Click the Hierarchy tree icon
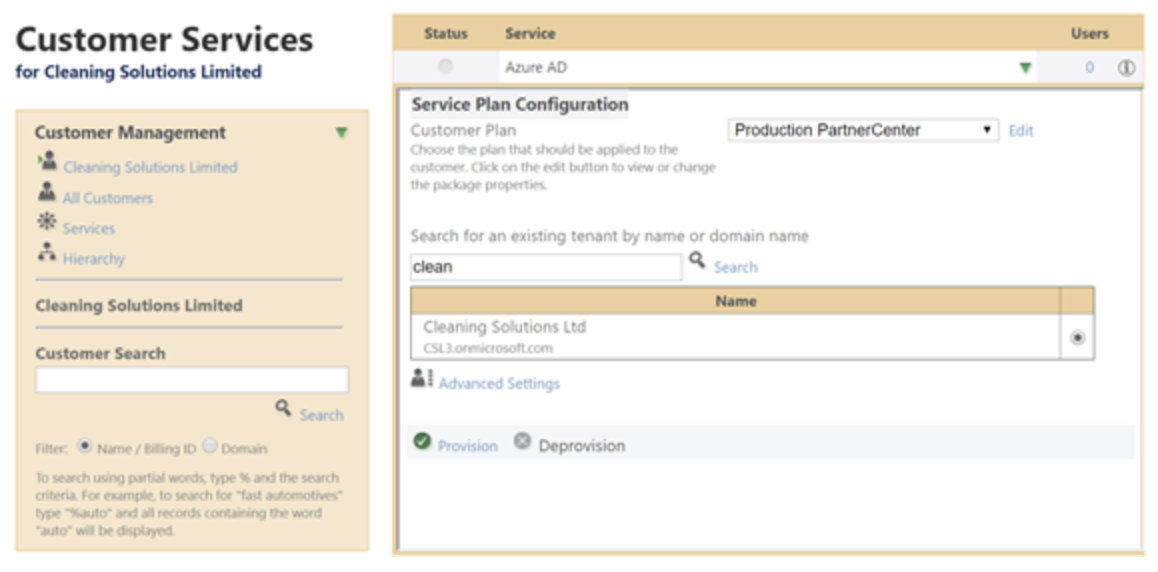The width and height of the screenshot is (1158, 572). (47, 252)
